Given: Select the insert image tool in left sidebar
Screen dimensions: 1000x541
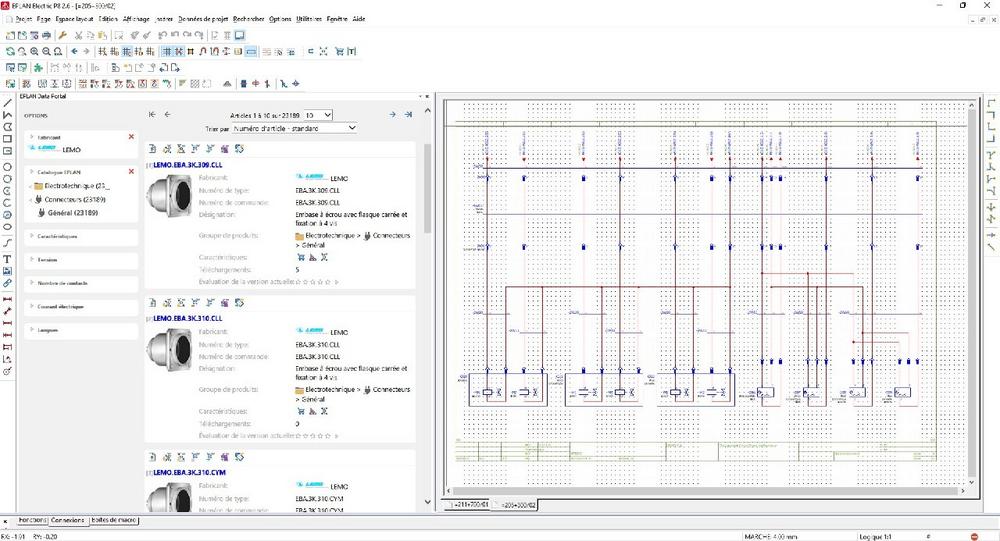Looking at the screenshot, I should click(x=7, y=271).
